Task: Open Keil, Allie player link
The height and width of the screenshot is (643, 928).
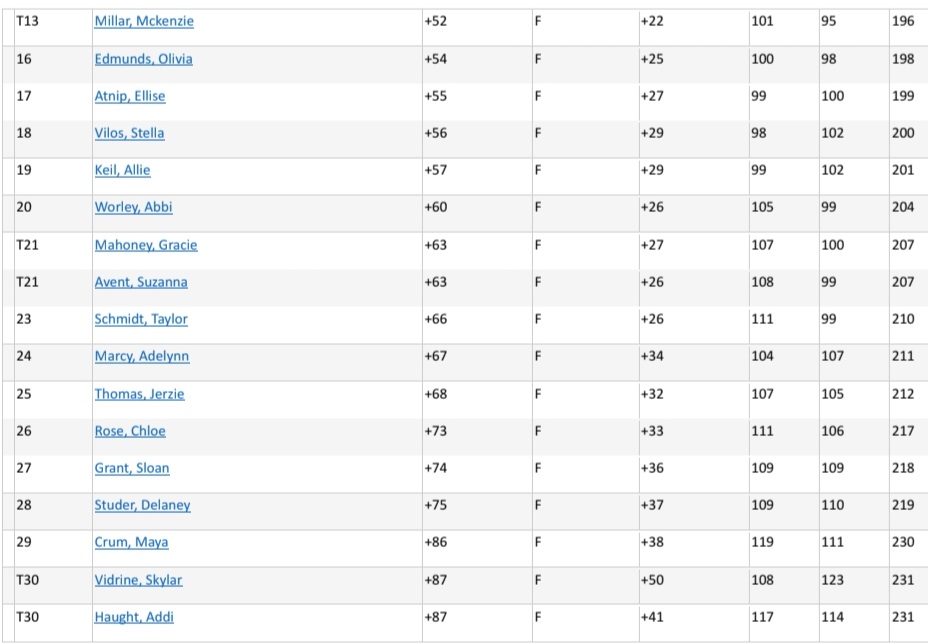Action: (x=122, y=170)
